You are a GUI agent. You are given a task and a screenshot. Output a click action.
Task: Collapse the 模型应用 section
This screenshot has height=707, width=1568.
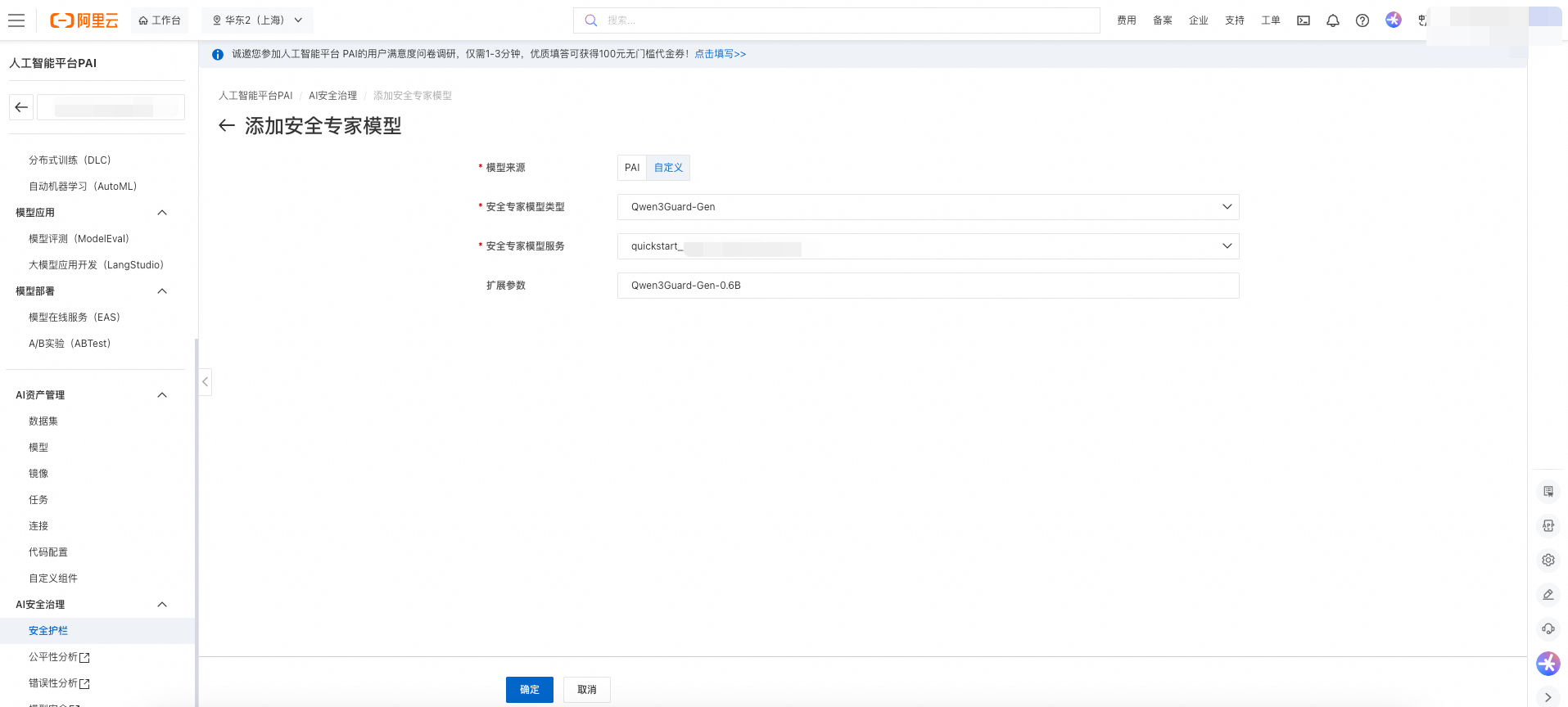(162, 213)
